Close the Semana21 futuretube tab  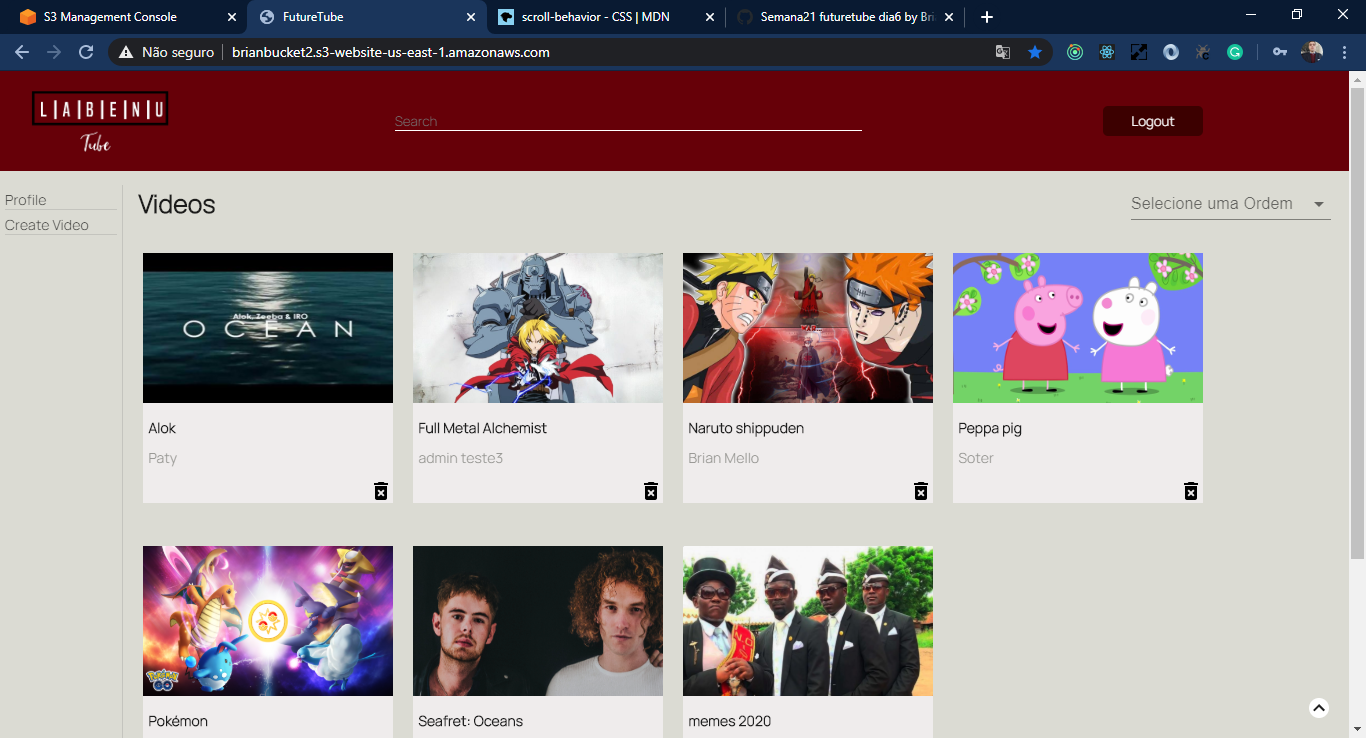tap(949, 17)
